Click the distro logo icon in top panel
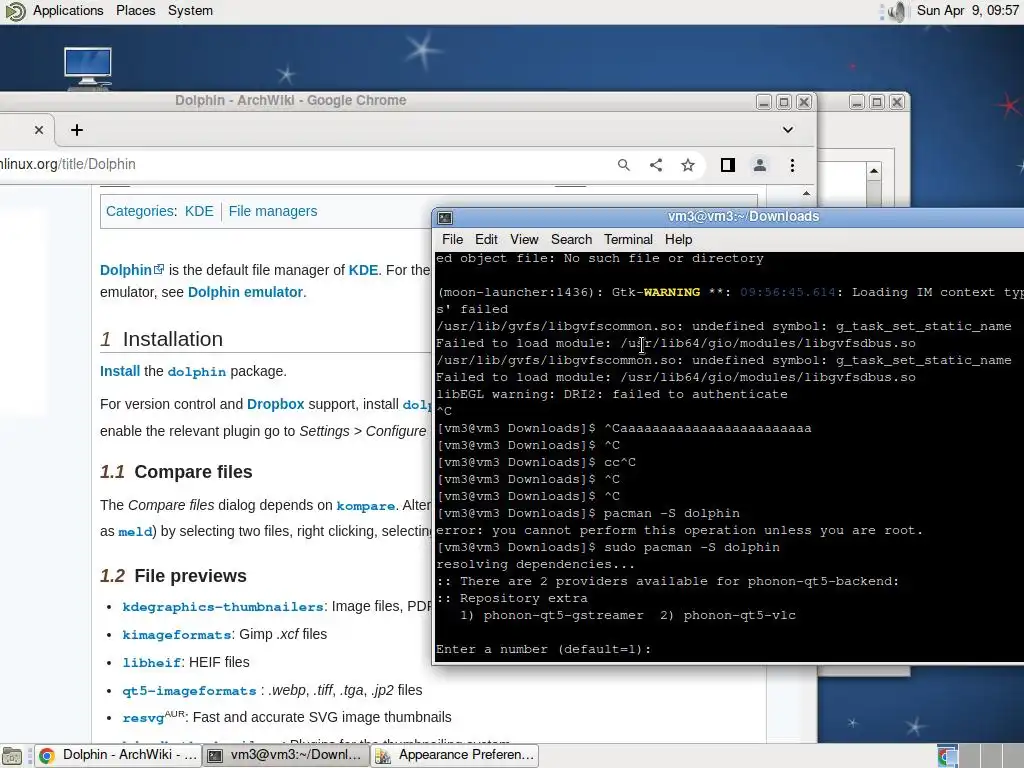The height and width of the screenshot is (768, 1024). [15, 11]
